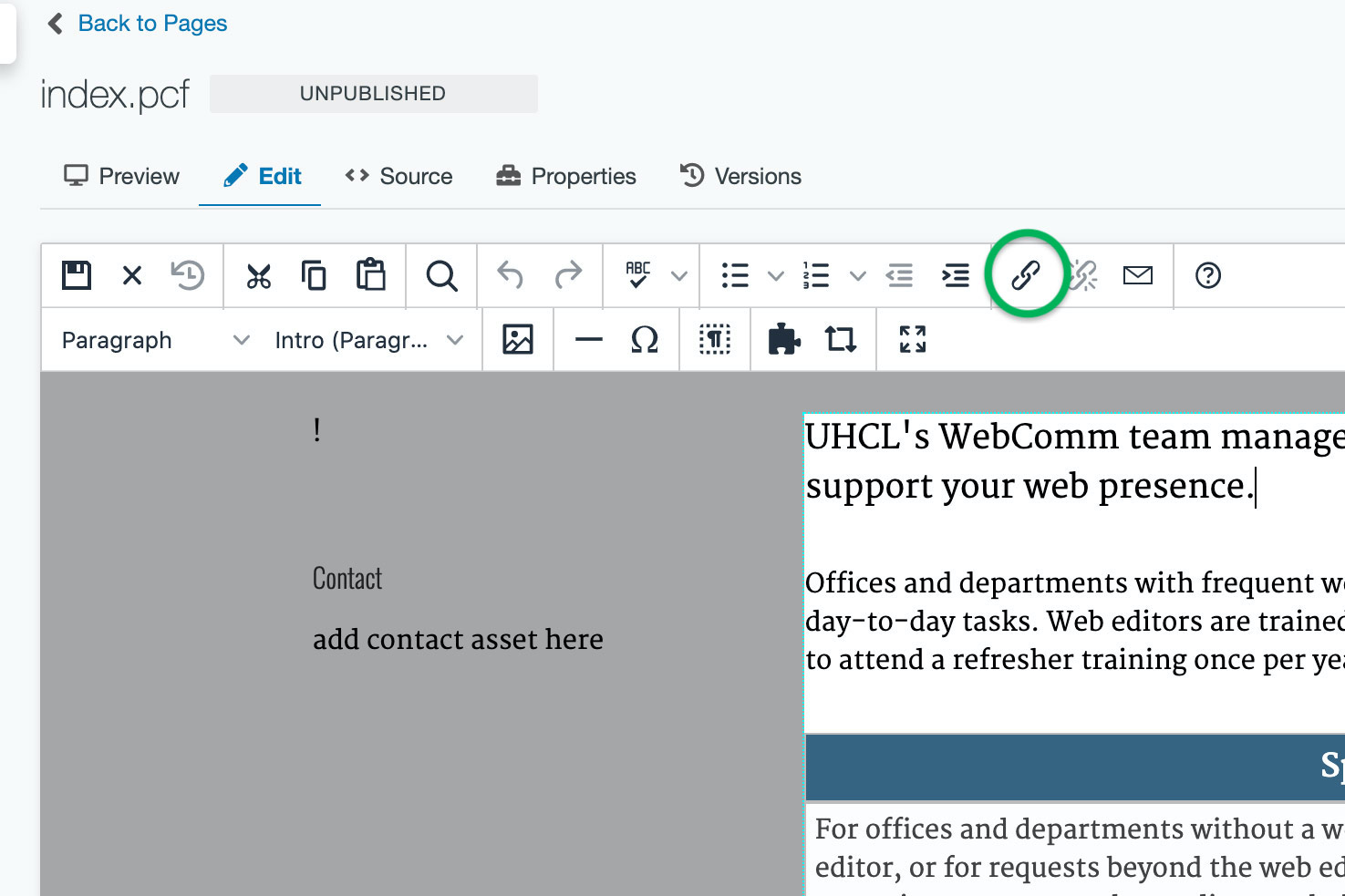The height and width of the screenshot is (896, 1345).
Task: Open the Insert Image tool
Action: [x=518, y=339]
